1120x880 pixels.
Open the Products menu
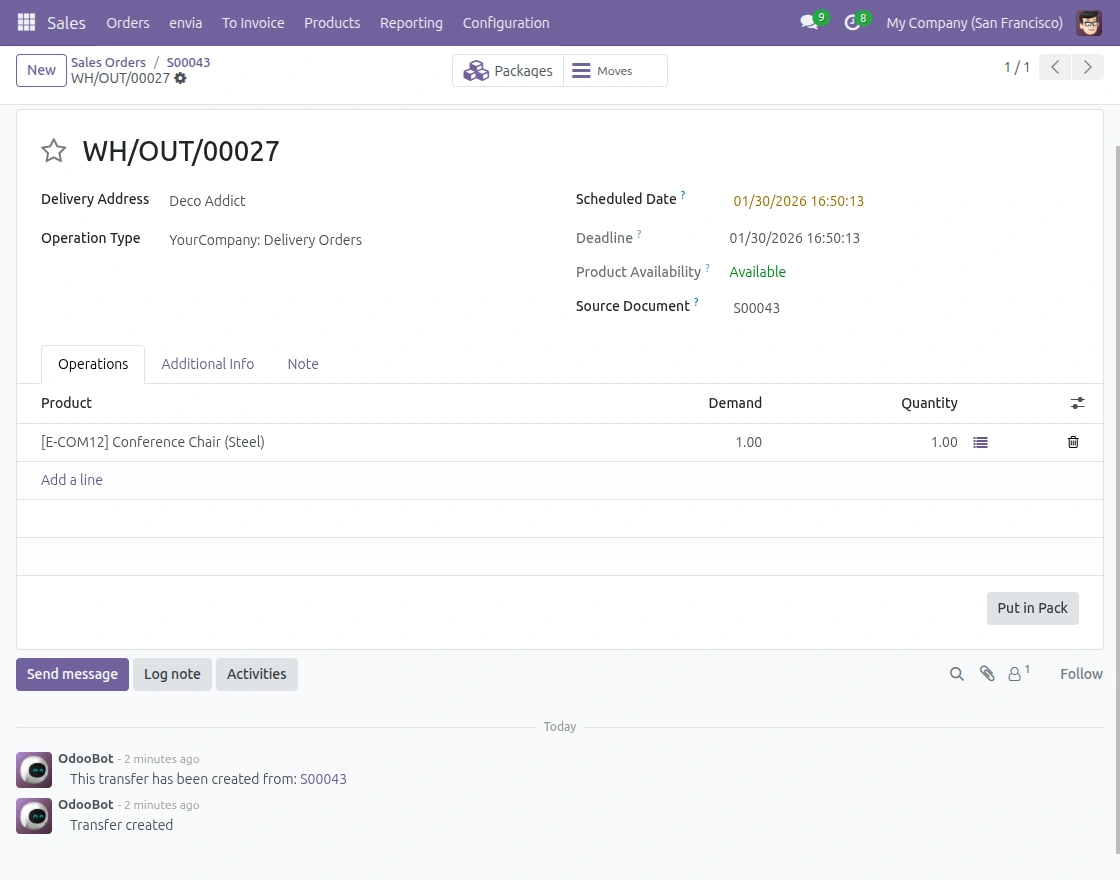pos(332,23)
